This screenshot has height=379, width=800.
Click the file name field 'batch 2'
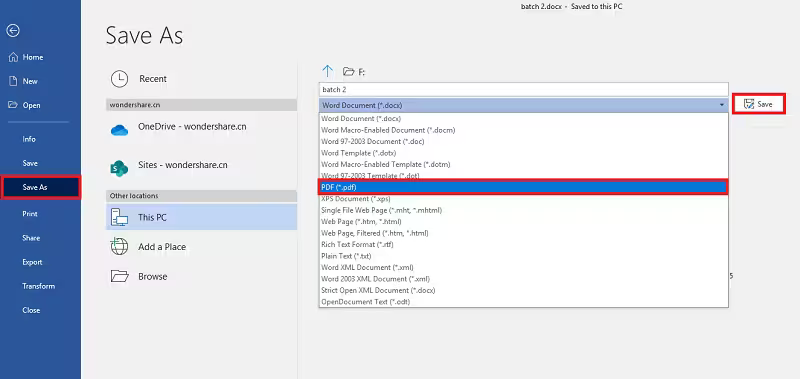point(523,89)
